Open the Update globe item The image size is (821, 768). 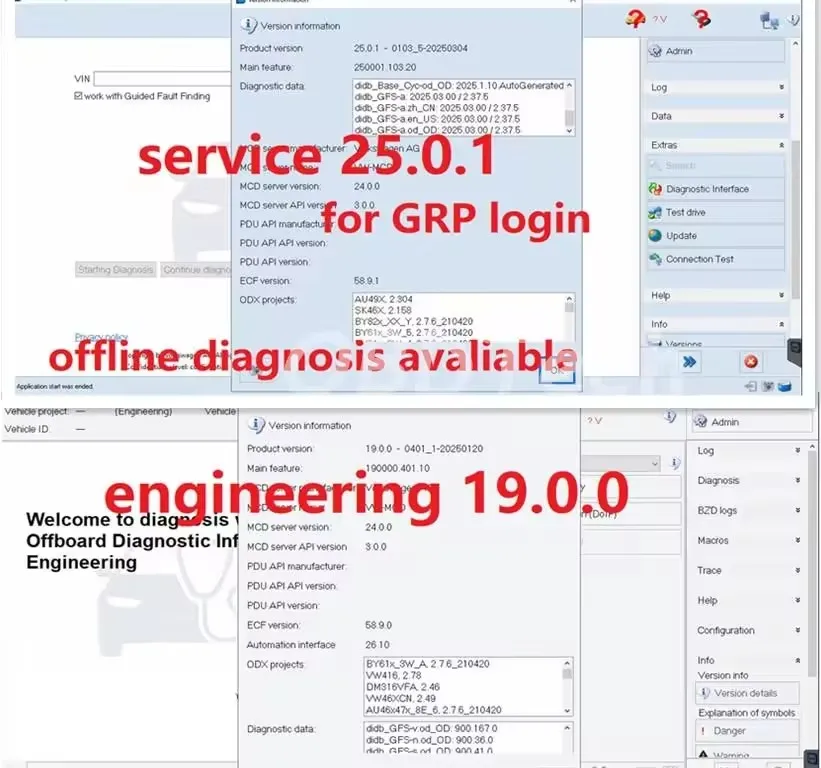[716, 236]
